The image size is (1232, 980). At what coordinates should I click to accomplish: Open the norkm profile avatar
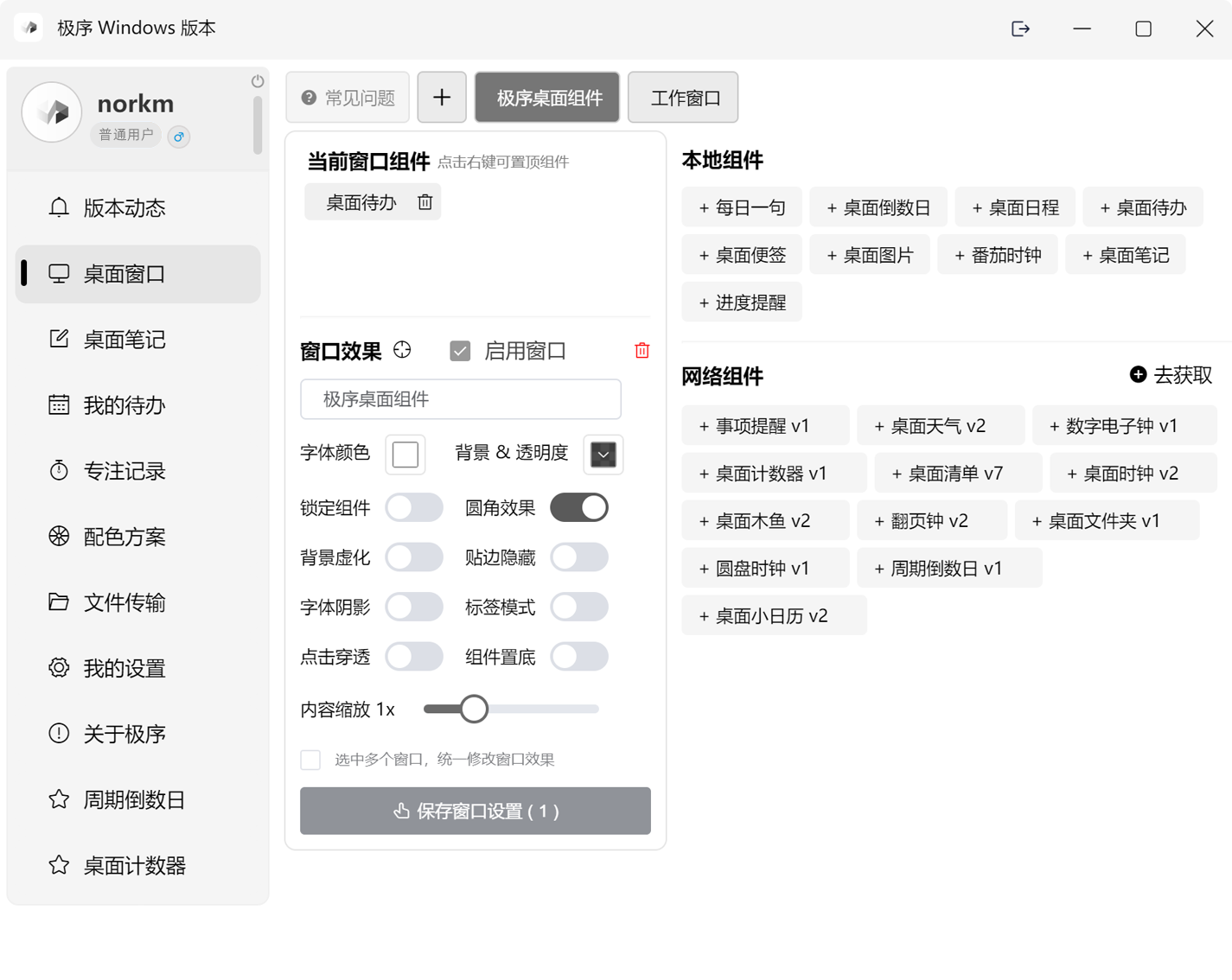(x=52, y=111)
